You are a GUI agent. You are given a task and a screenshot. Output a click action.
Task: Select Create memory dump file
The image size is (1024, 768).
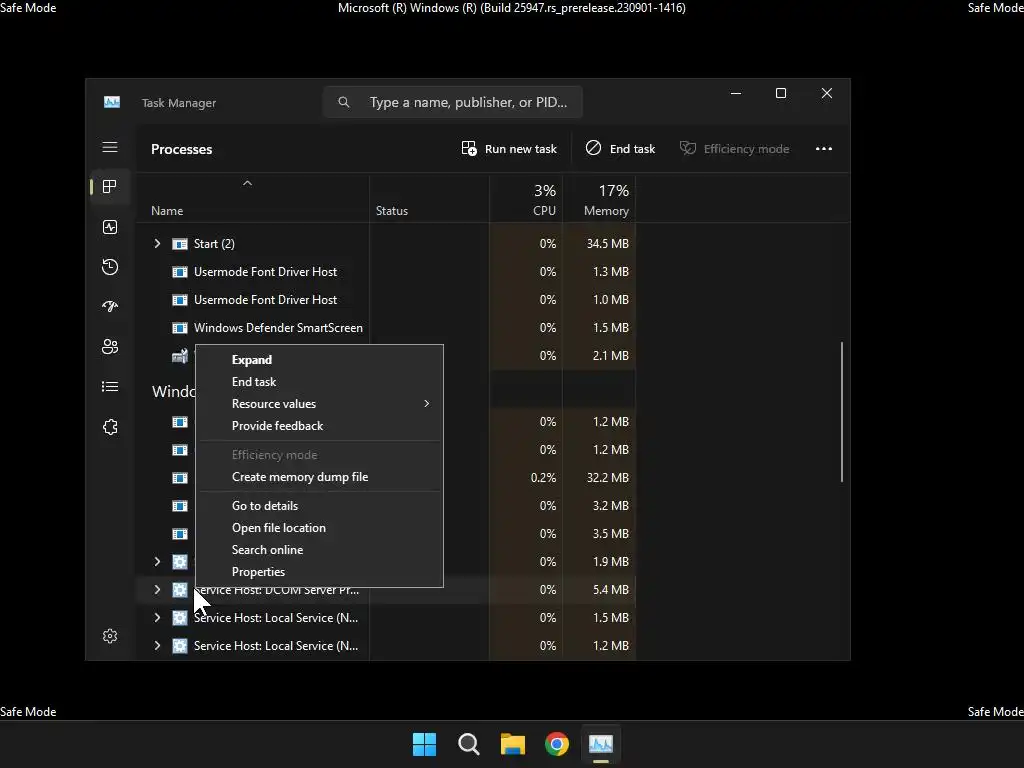point(319,477)
